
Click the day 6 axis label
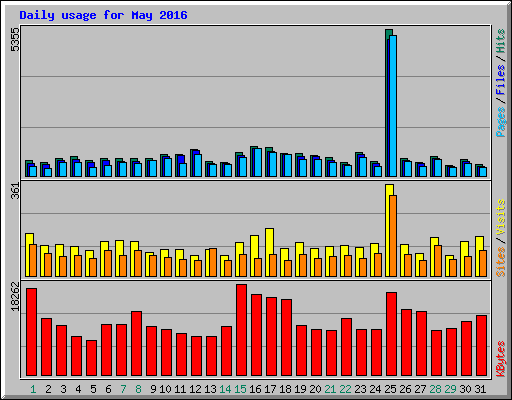pos(108,389)
